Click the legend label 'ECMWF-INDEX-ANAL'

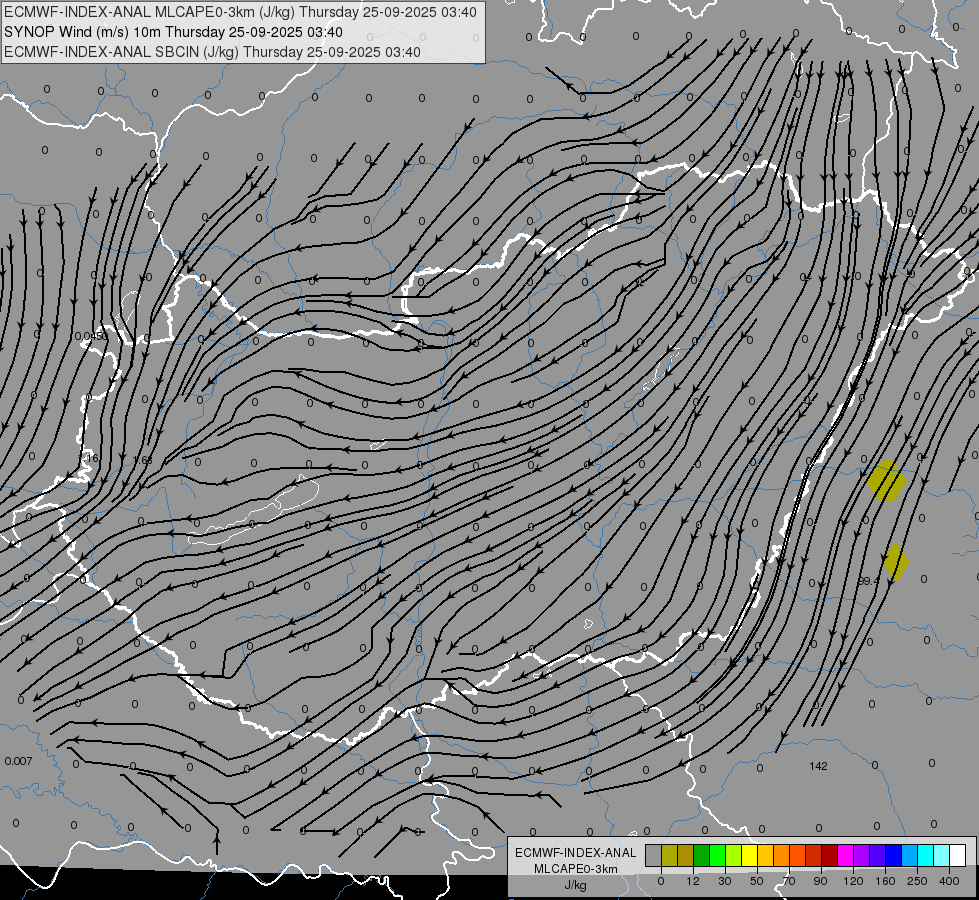click(x=575, y=853)
